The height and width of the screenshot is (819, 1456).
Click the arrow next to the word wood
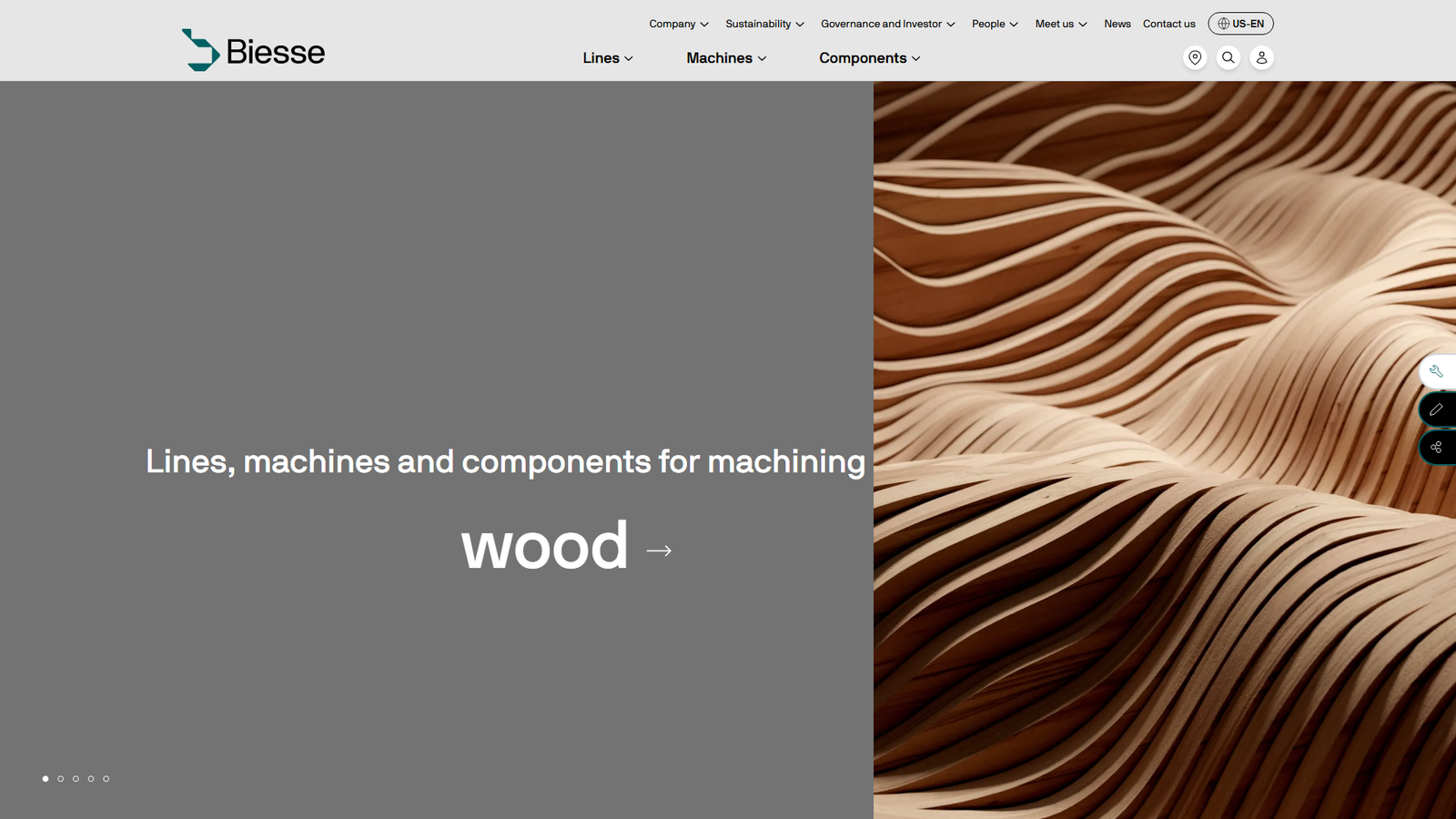point(659,549)
